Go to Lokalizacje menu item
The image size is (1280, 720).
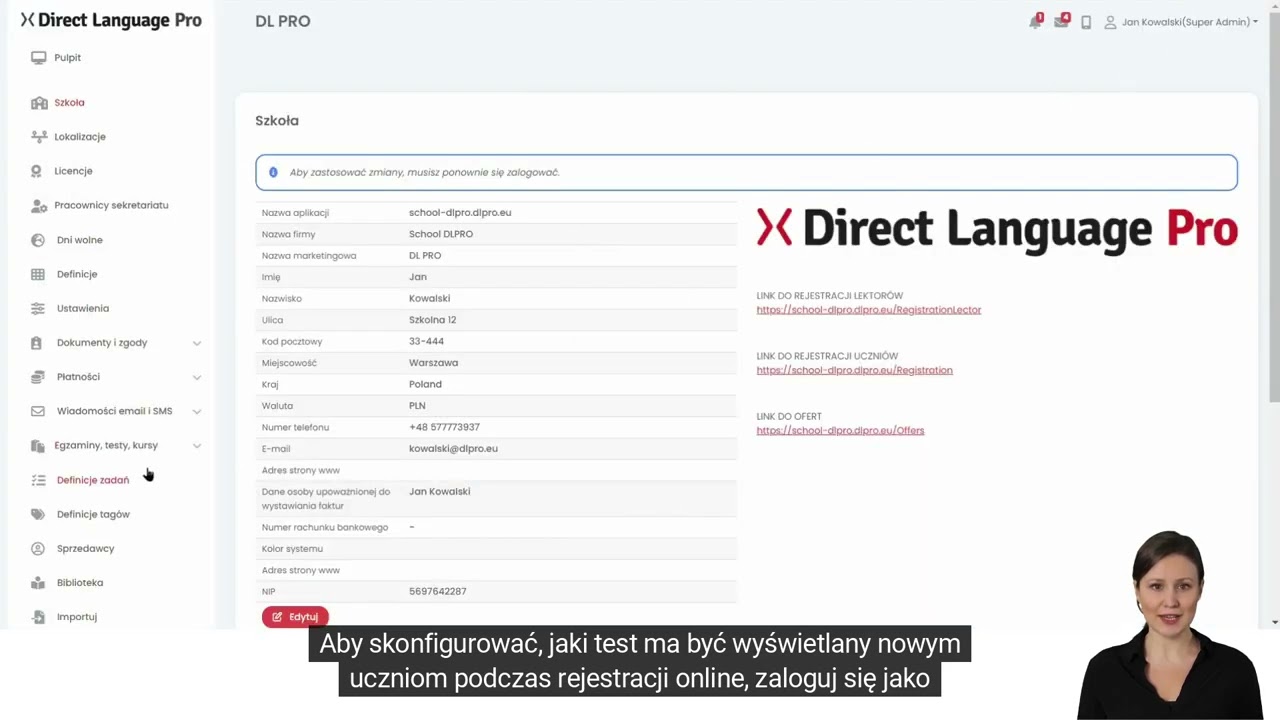click(x=80, y=137)
